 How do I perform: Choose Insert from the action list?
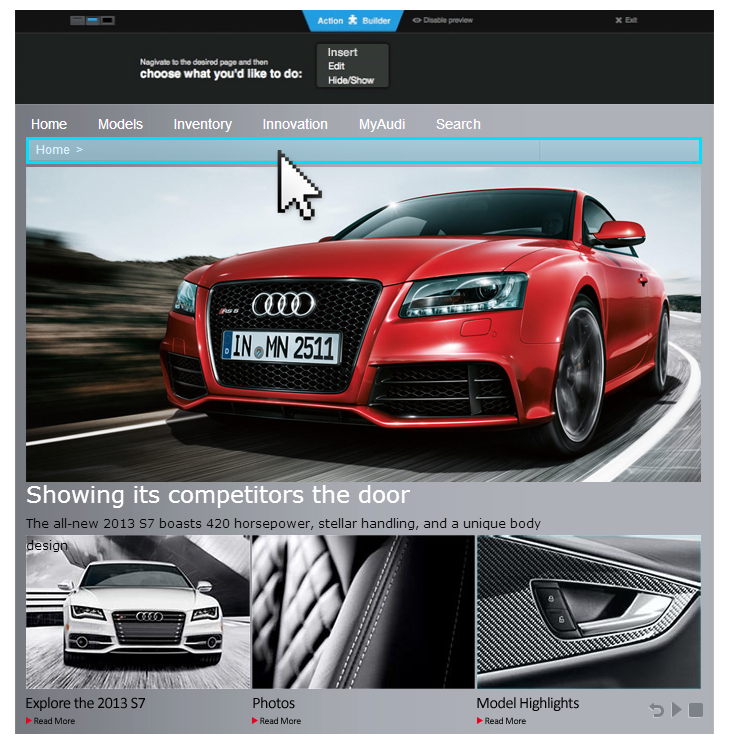343,52
